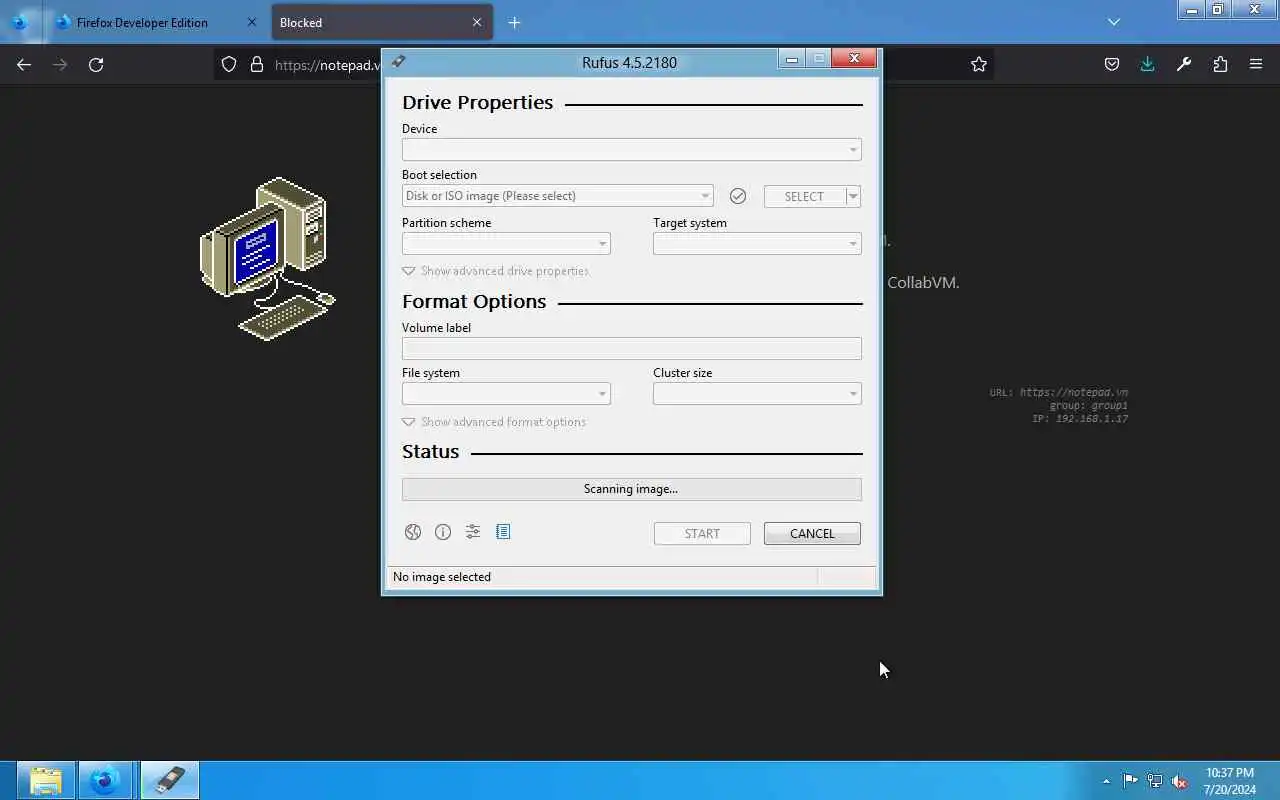
Task: Click Rufus title bar USB icon
Action: (398, 62)
